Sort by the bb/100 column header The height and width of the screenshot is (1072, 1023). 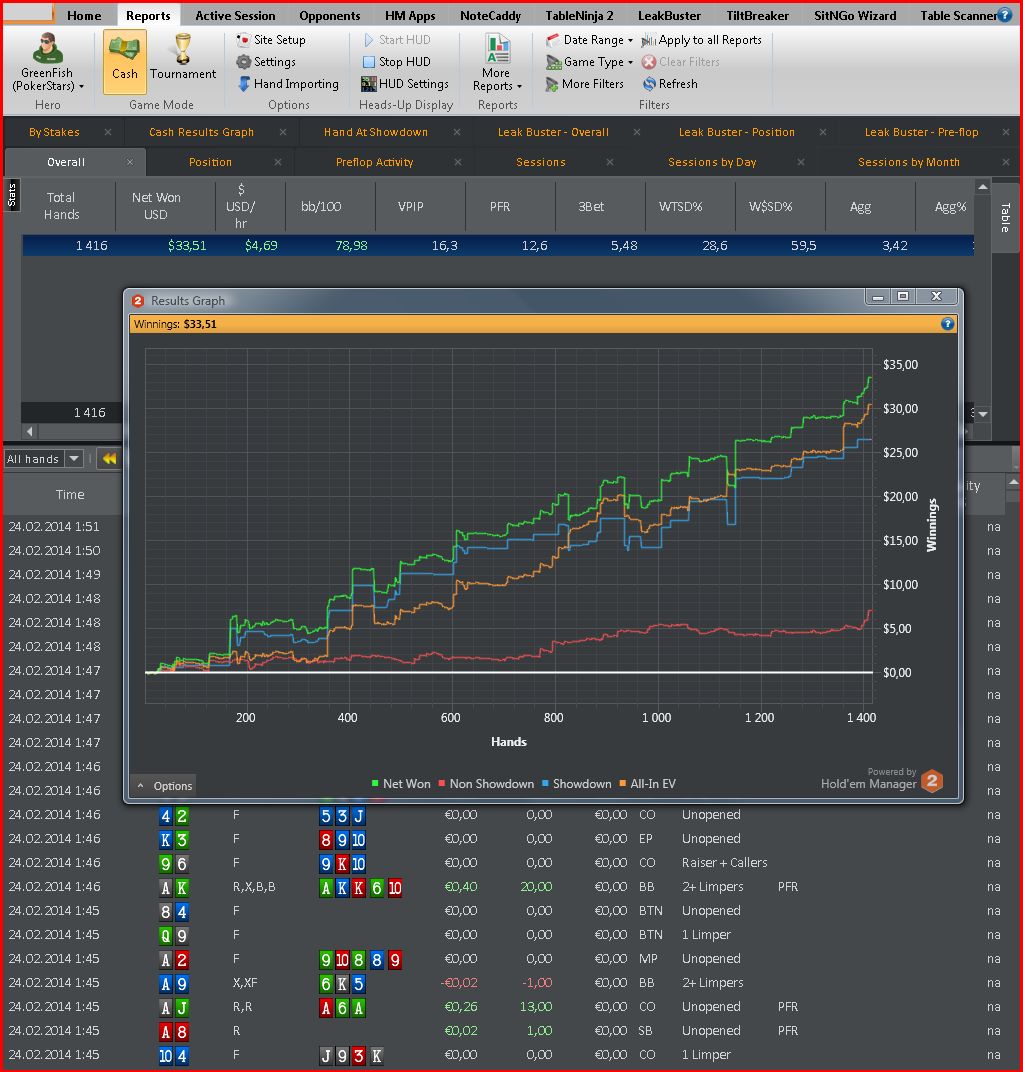coord(321,206)
